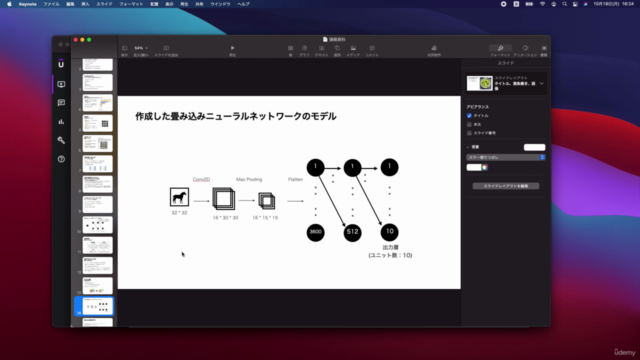Open the bar chart icon in sidebar
Image resolution: width=640 pixels, height=360 pixels.
(61, 122)
